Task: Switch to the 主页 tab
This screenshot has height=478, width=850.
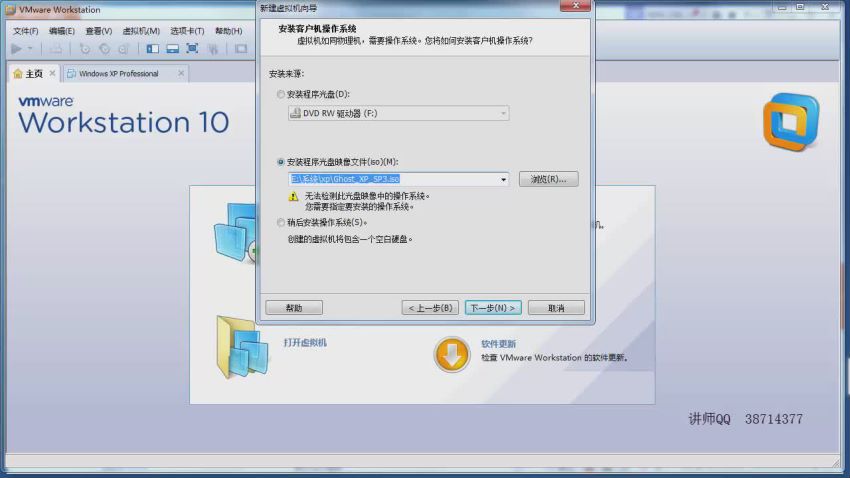Action: point(34,73)
